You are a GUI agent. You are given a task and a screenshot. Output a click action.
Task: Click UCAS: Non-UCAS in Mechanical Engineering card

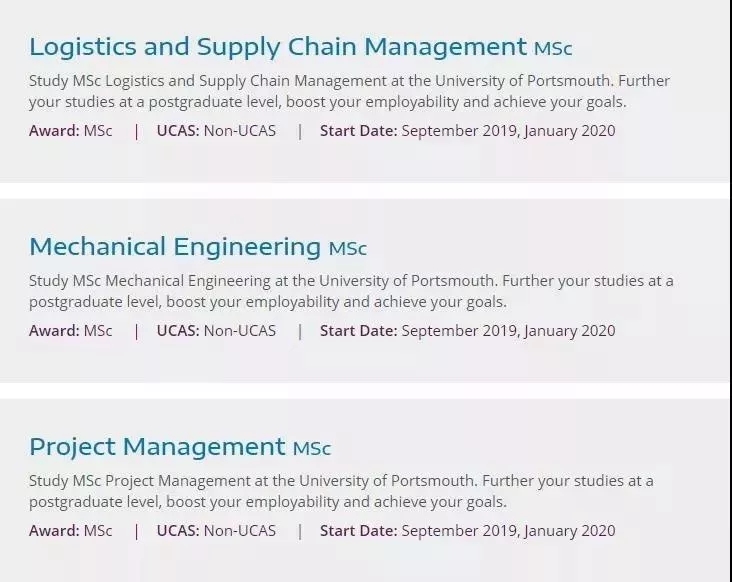(x=216, y=331)
